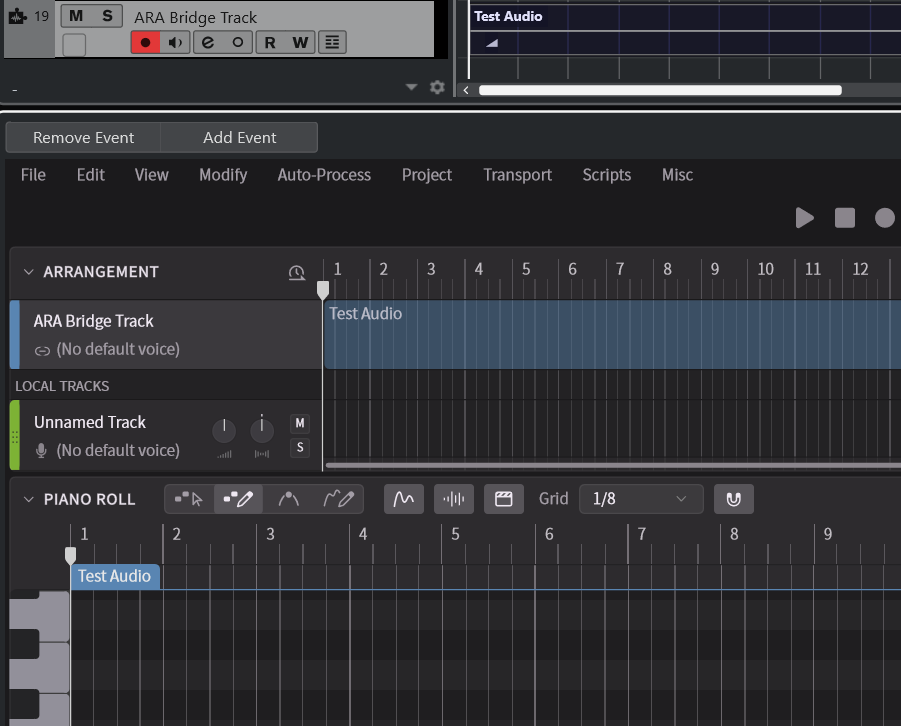Open the dropdown arrow beside the gear
The image size is (901, 726).
click(411, 87)
